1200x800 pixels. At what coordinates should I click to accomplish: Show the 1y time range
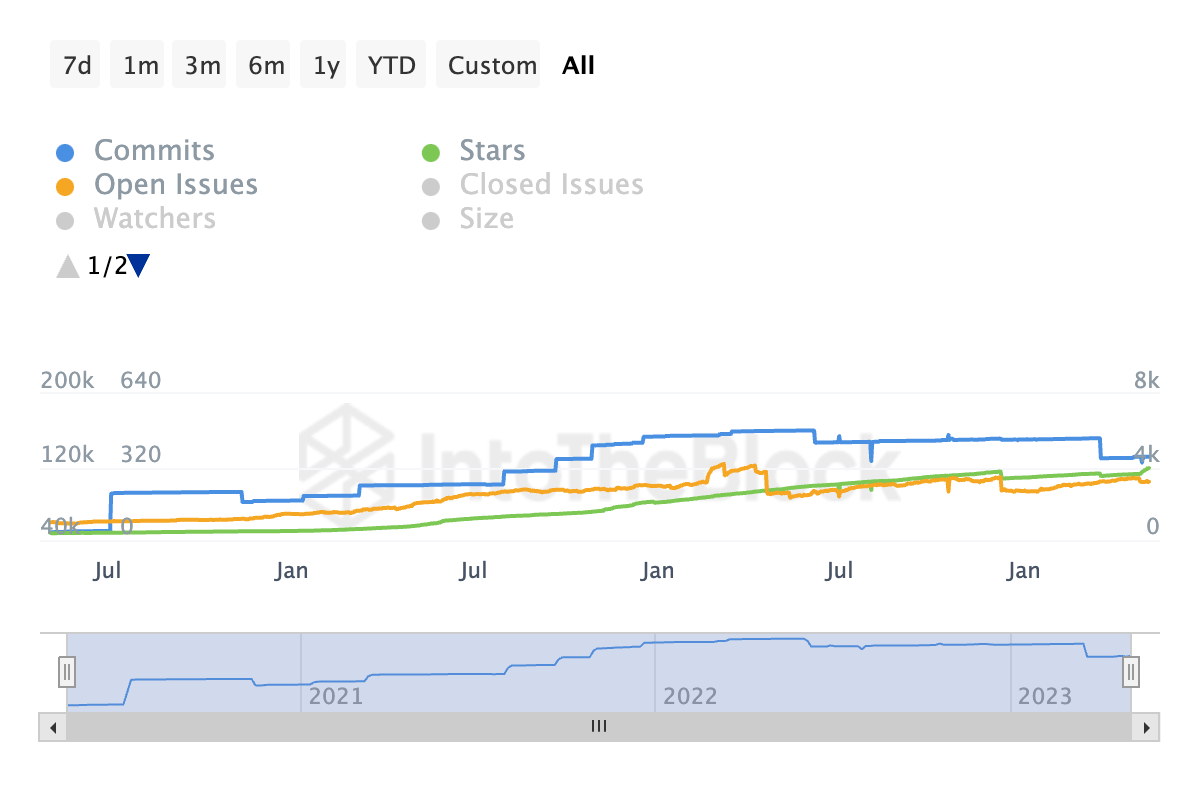click(326, 66)
